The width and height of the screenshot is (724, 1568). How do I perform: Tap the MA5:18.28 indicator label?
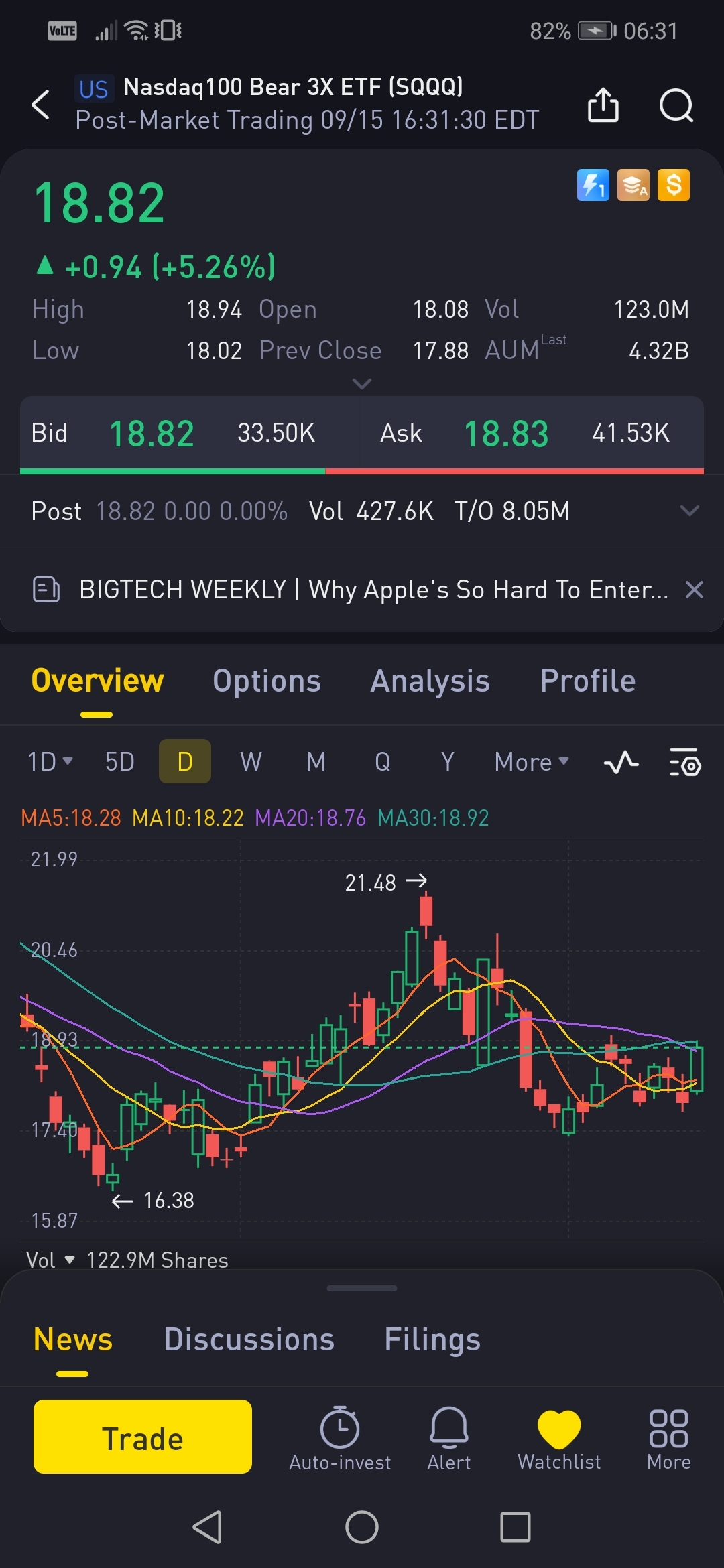pyautogui.click(x=71, y=818)
